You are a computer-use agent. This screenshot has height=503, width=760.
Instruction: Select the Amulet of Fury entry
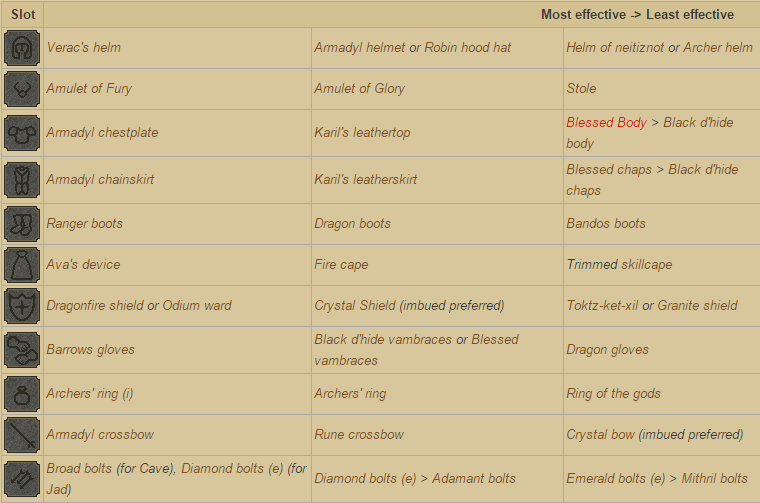tap(89, 89)
